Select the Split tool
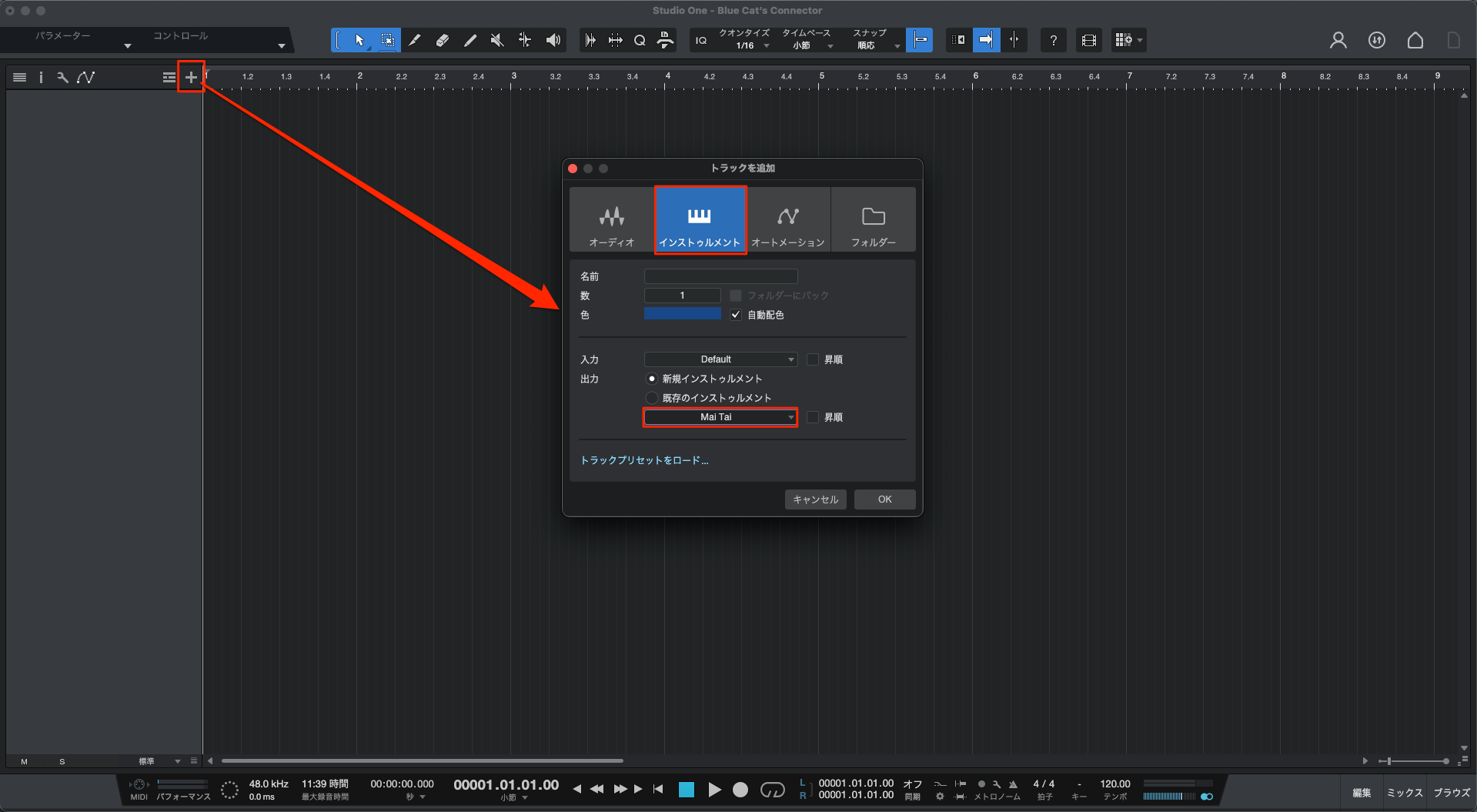Viewport: 1477px width, 812px height. pos(415,40)
